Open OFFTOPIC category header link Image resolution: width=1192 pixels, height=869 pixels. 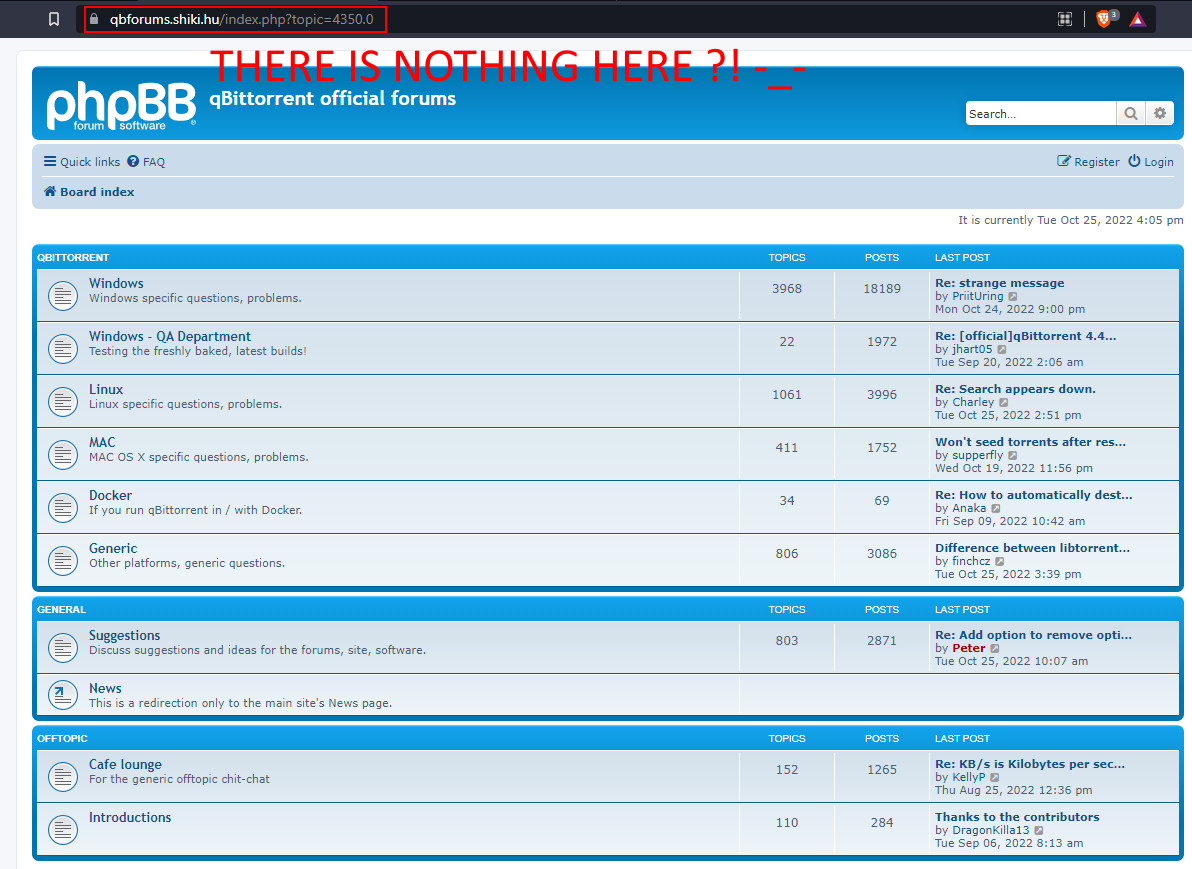62,739
